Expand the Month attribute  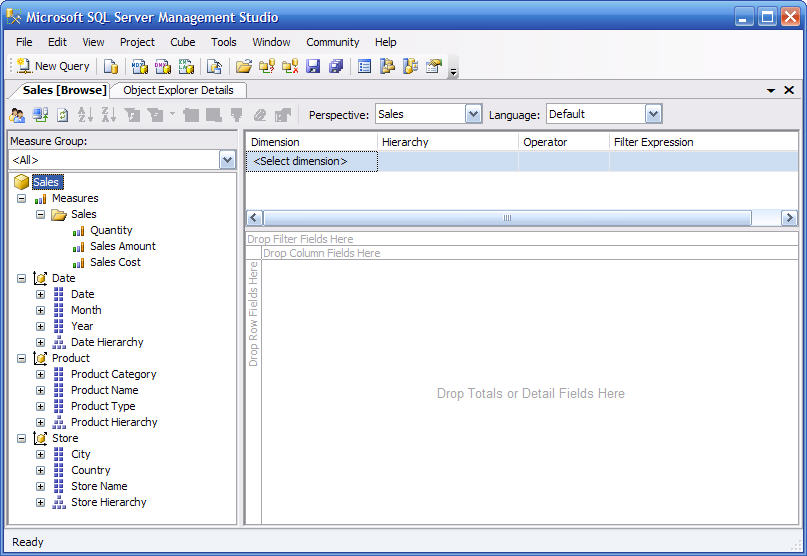[x=40, y=310]
